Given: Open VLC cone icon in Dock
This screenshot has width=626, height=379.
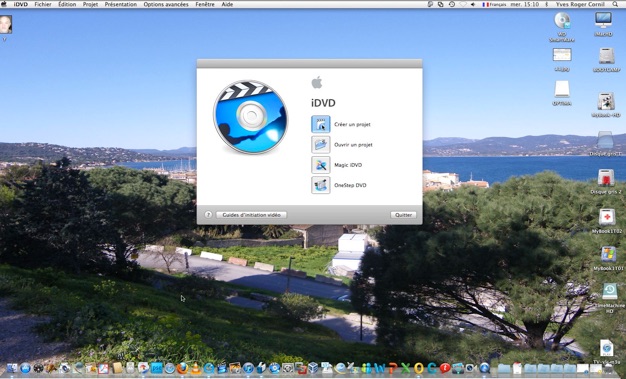Looking at the screenshot, I should tap(196, 368).
